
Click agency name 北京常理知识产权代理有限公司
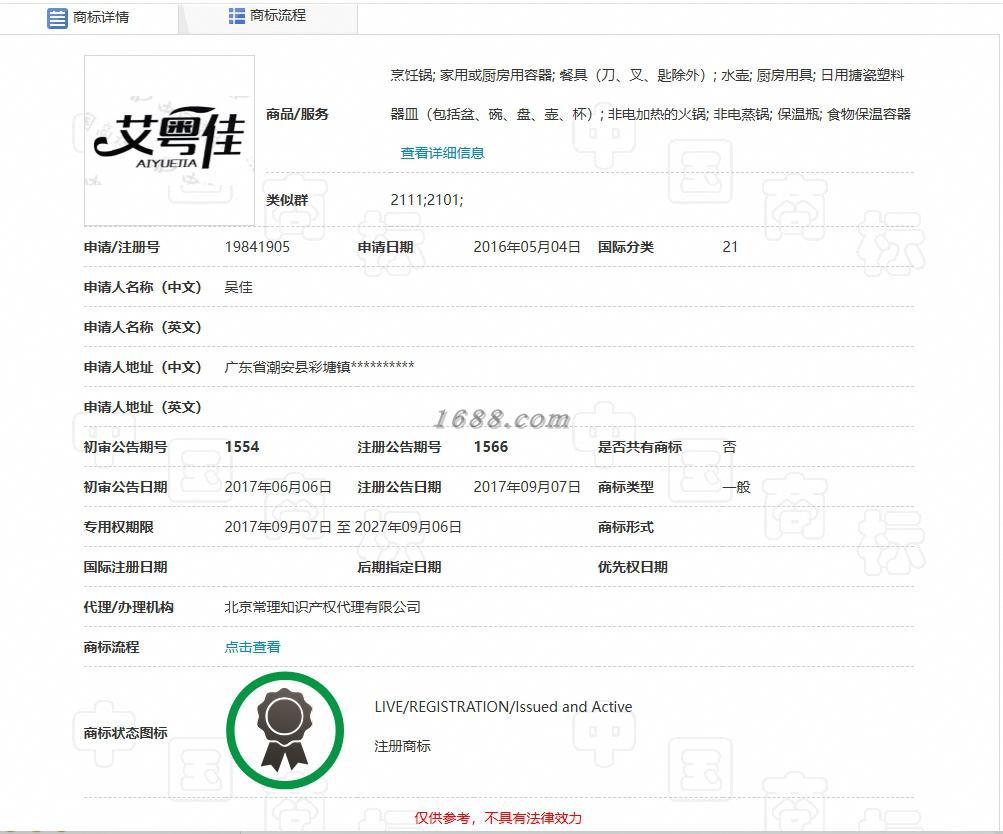coord(322,607)
